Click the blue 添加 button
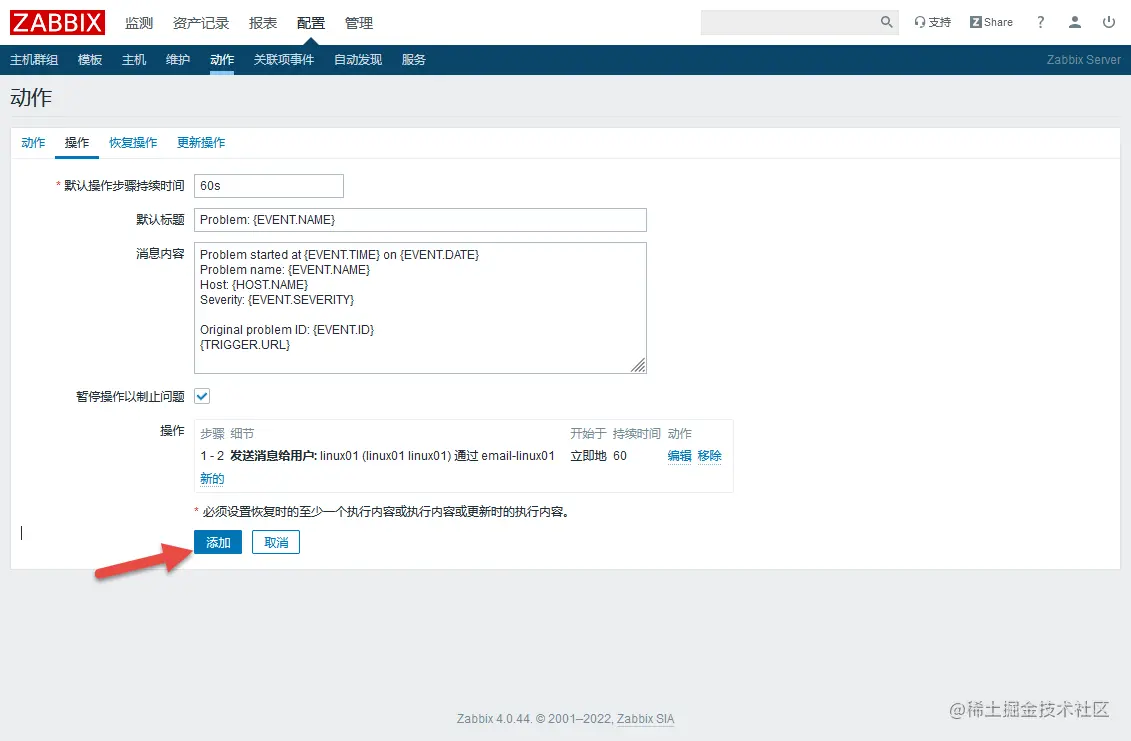The image size is (1131, 741). tap(218, 543)
